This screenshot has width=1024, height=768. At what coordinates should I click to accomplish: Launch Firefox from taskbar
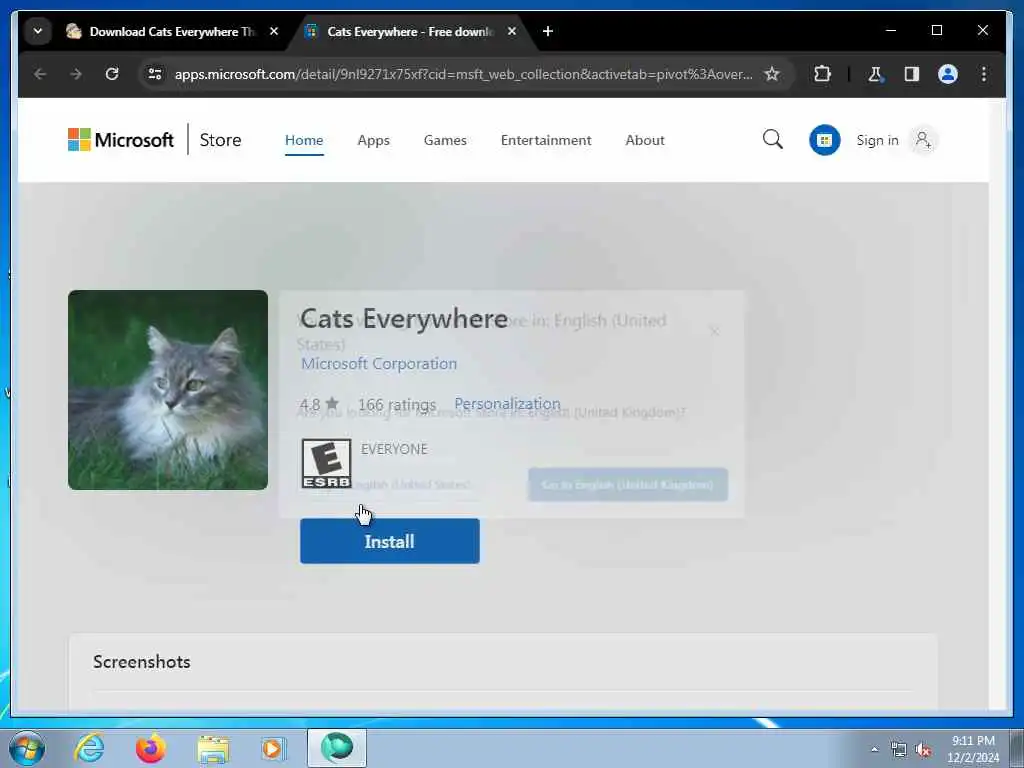[x=151, y=748]
